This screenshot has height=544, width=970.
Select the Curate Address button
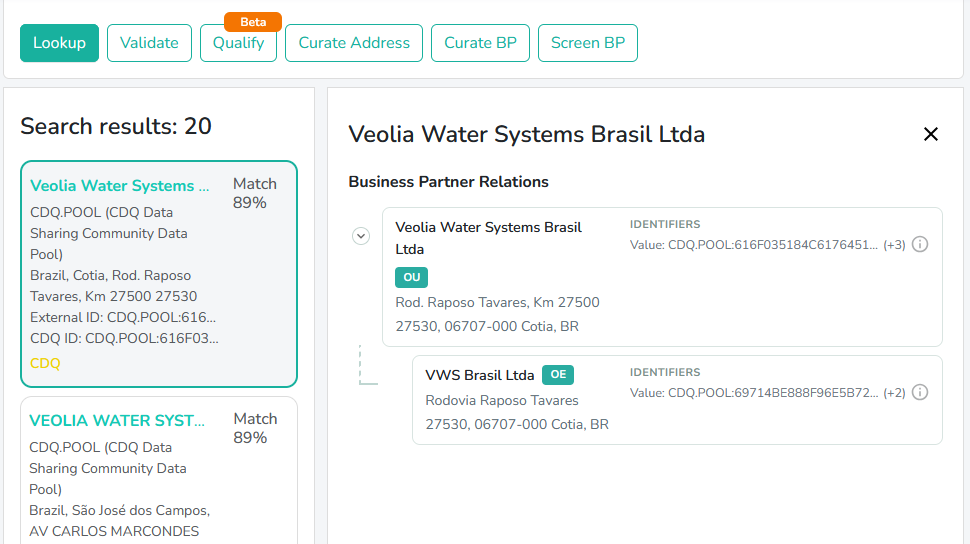point(354,43)
